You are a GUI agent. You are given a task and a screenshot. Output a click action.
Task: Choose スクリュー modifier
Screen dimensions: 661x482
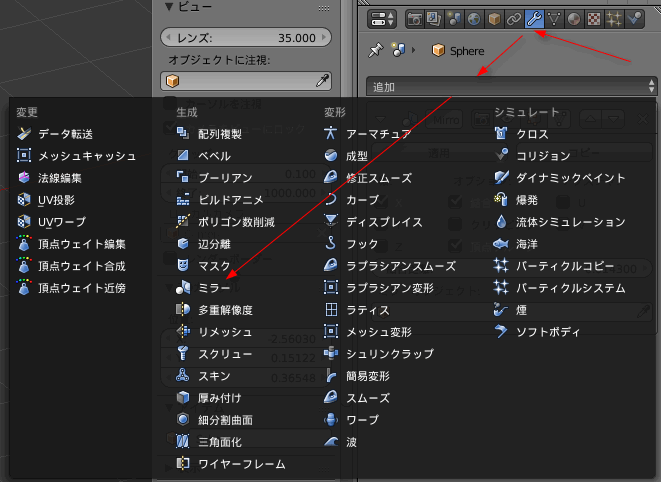pos(215,354)
